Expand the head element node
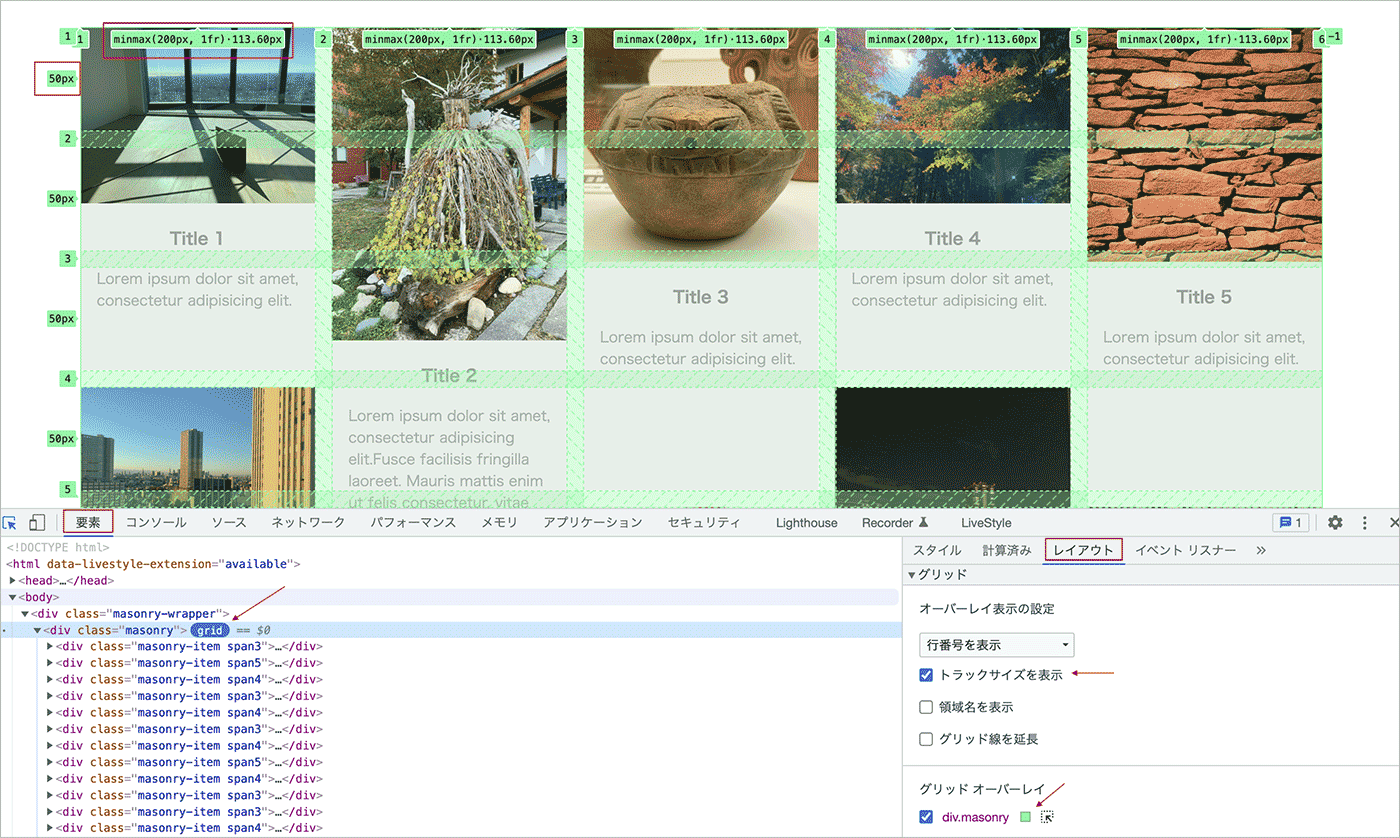The height and width of the screenshot is (838, 1400). point(13,581)
